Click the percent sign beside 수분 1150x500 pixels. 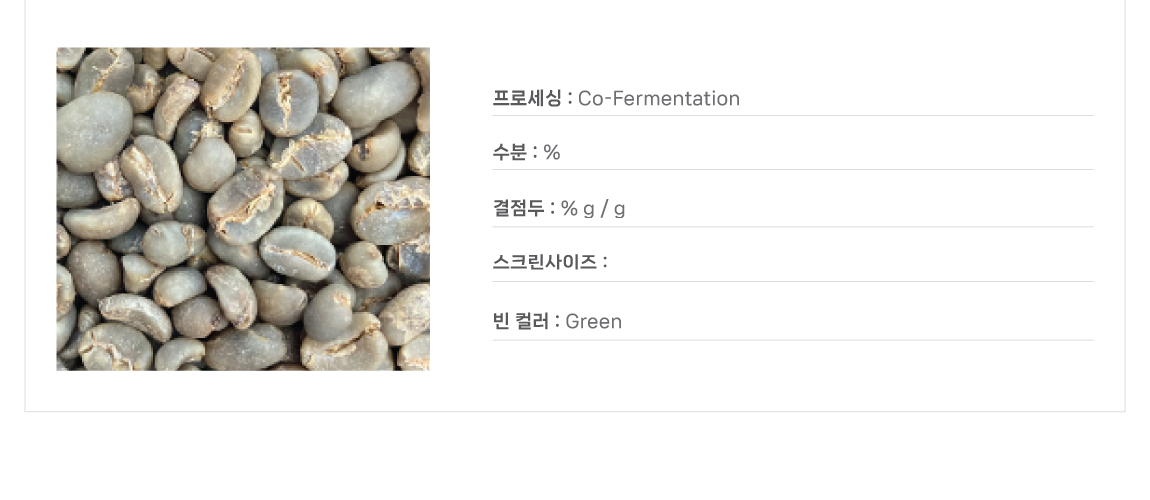click(x=552, y=152)
